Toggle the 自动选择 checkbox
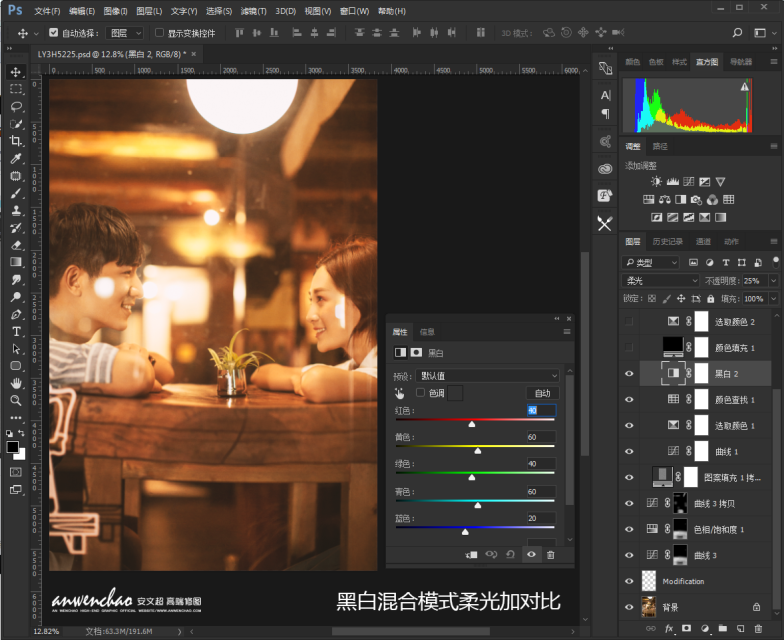This screenshot has width=784, height=640. [x=54, y=32]
